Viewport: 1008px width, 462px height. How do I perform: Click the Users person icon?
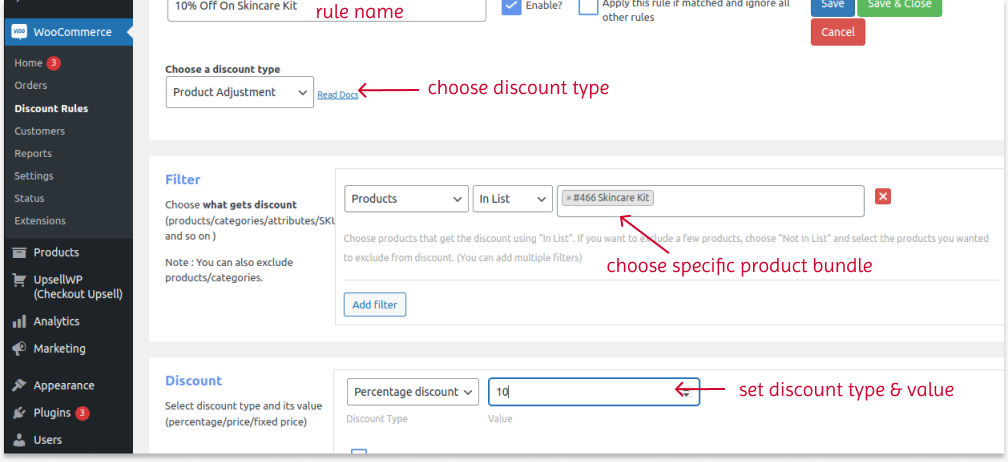[19, 440]
